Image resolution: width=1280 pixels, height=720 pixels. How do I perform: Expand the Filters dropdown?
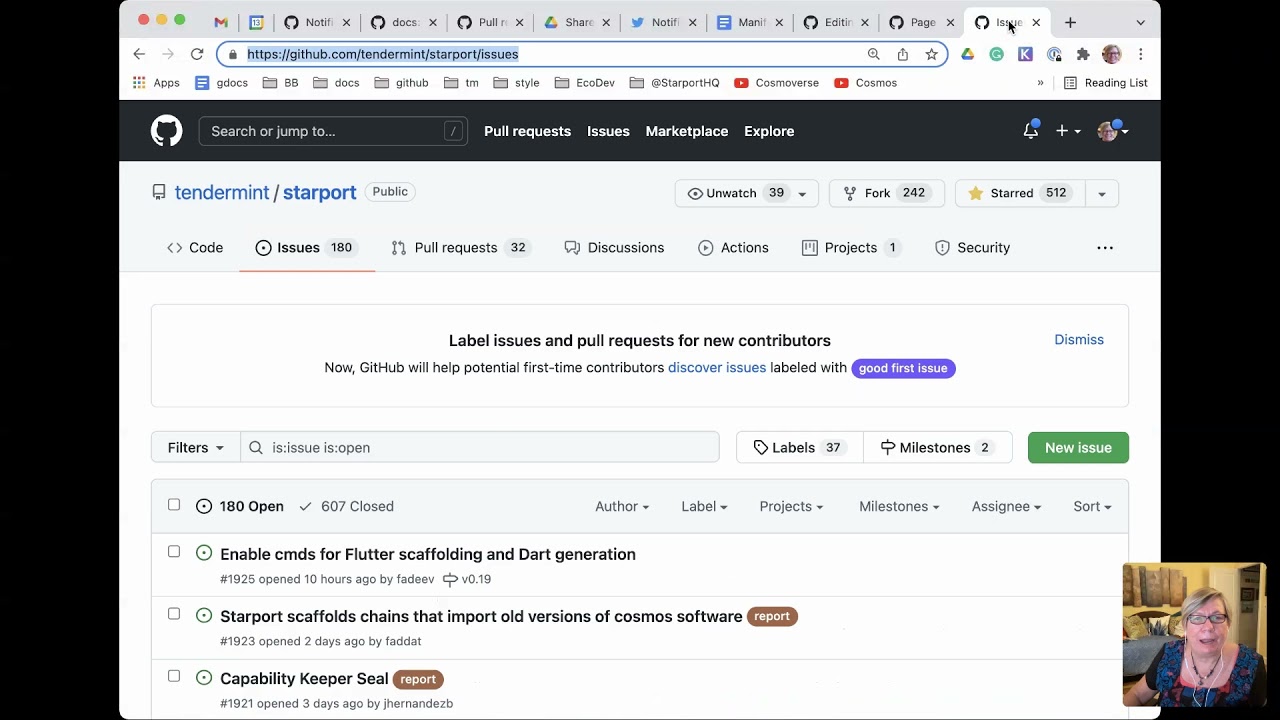196,447
